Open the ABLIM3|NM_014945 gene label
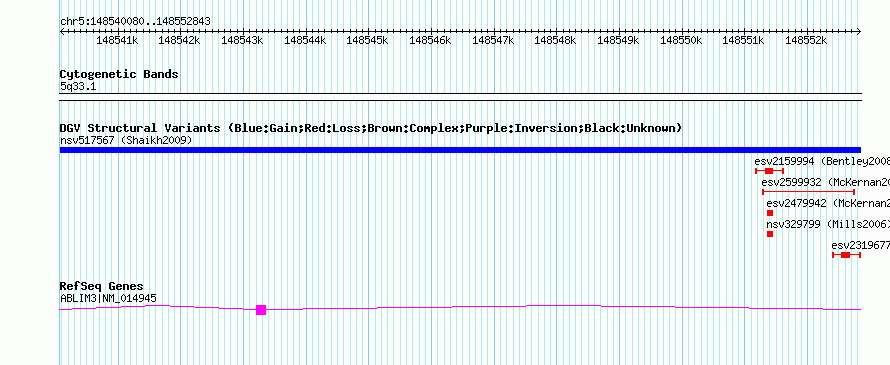Viewport: 890px width, 365px height. [x=108, y=298]
